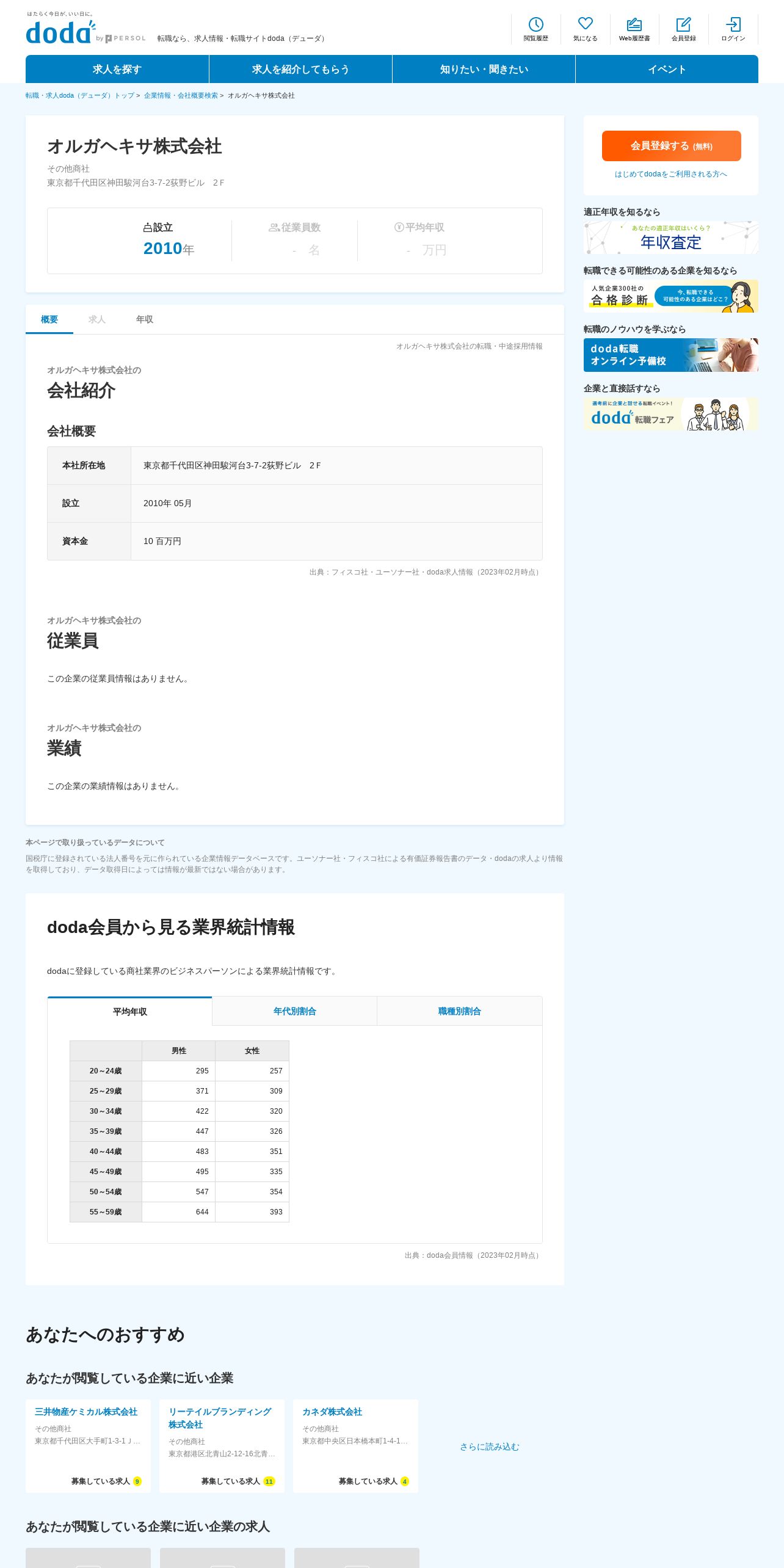The height and width of the screenshot is (1568, 784).
Task: Click the 644 value in the 55〜59歳 row
Action: 202,1212
